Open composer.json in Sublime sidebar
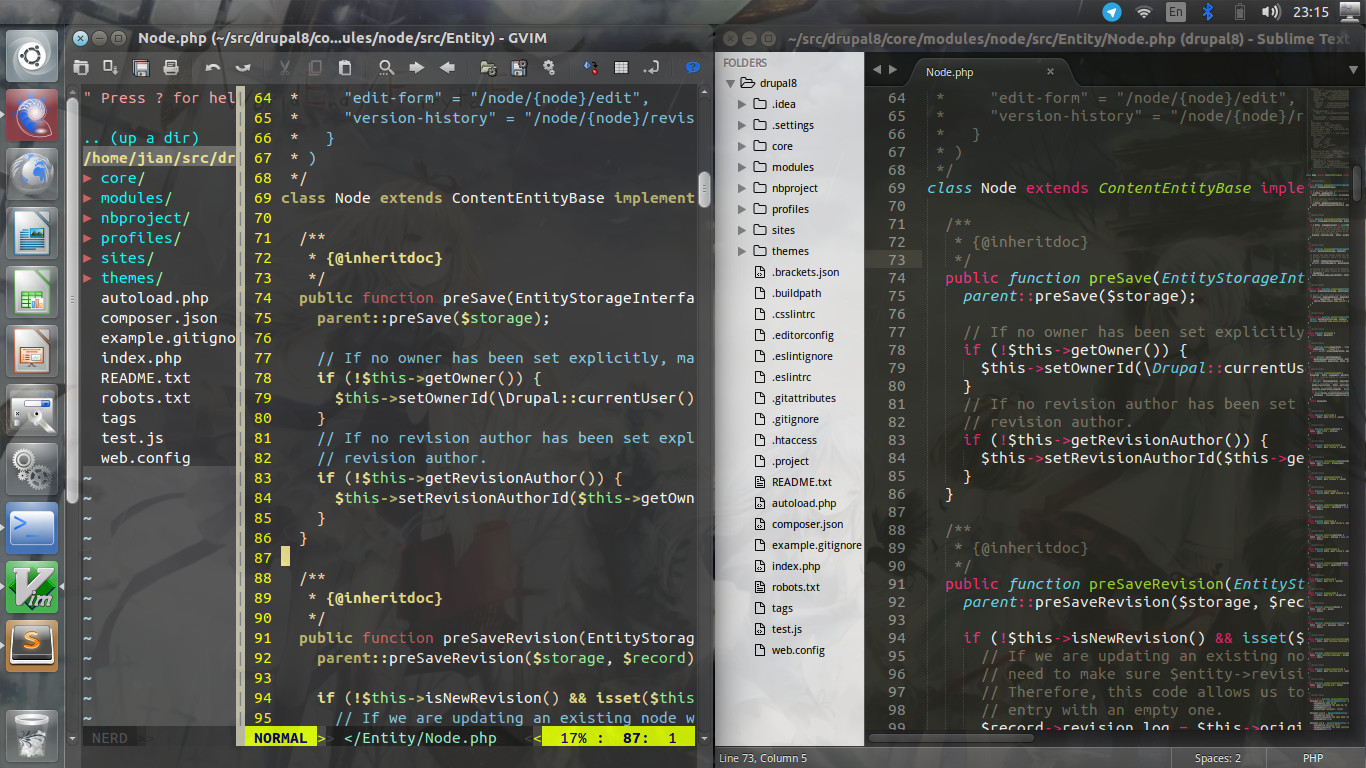The height and width of the screenshot is (768, 1366). (x=806, y=524)
